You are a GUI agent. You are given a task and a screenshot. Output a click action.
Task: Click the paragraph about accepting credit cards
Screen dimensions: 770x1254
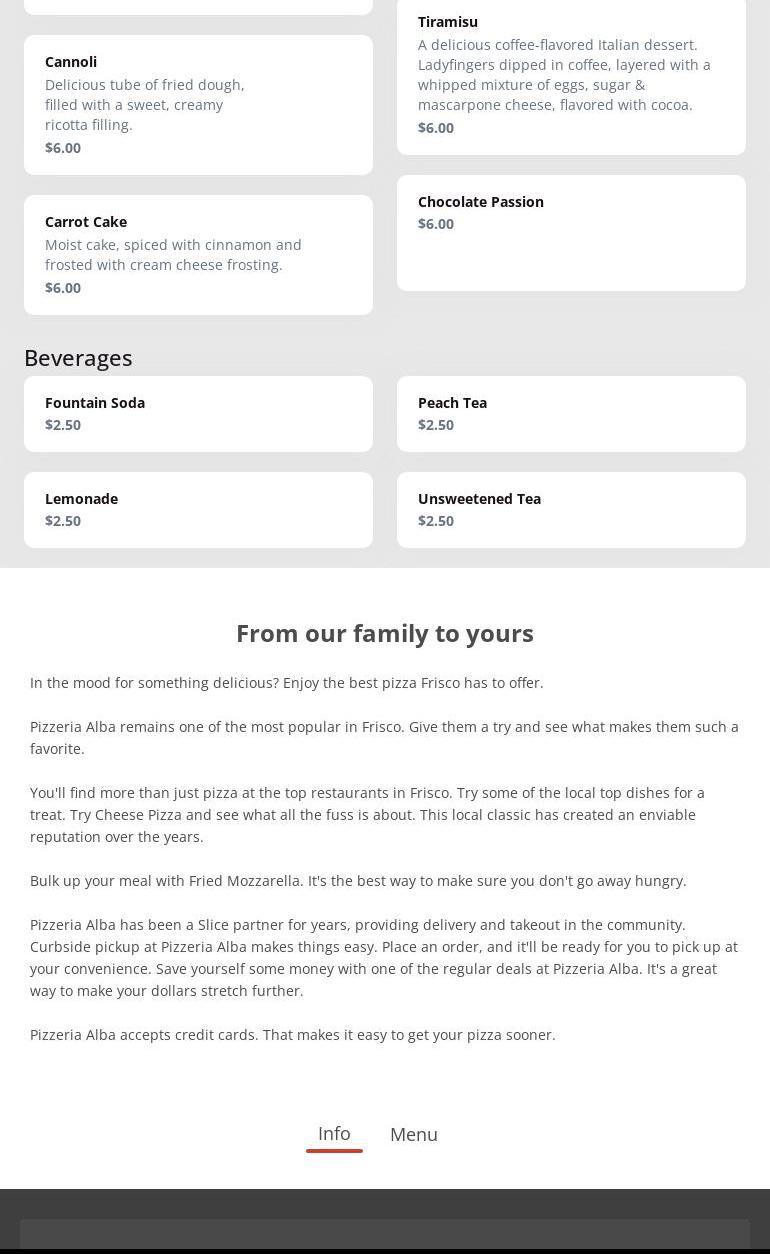click(x=292, y=1035)
